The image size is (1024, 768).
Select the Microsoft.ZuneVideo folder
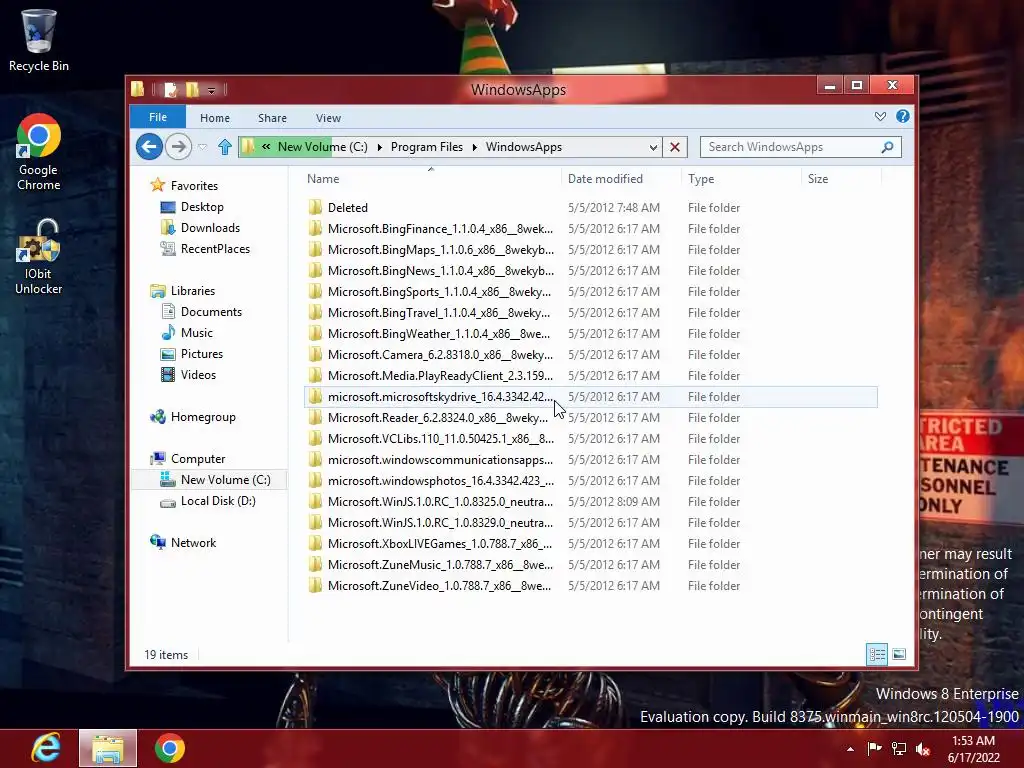590,586
